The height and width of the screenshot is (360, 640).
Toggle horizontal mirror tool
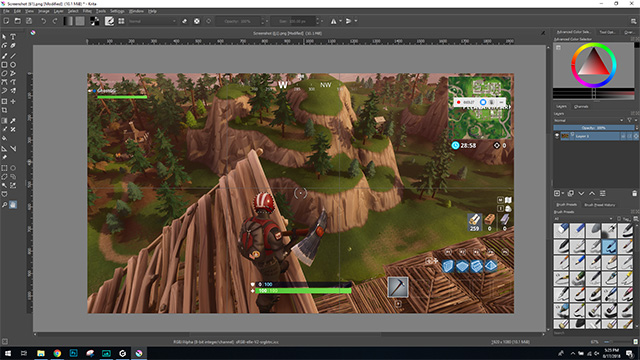click(333, 21)
